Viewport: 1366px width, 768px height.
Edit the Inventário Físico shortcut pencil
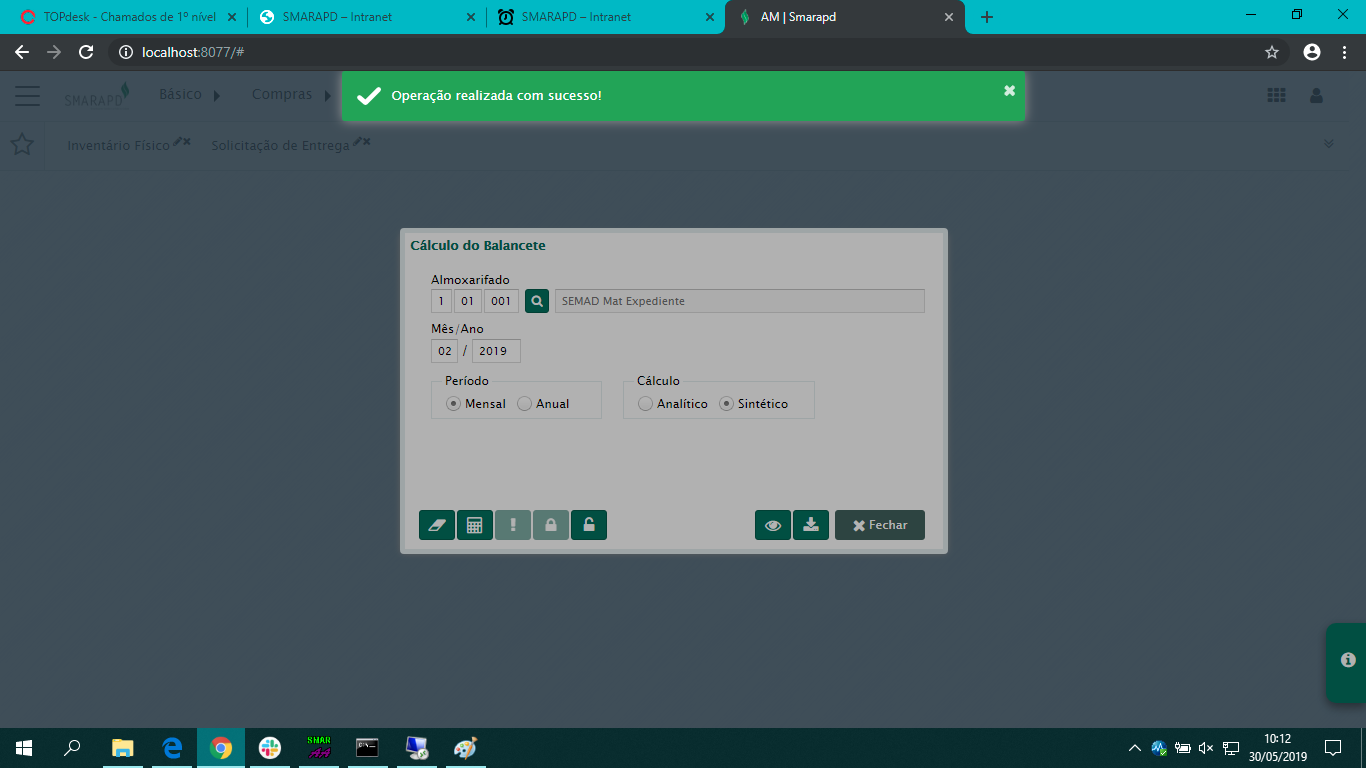(177, 142)
